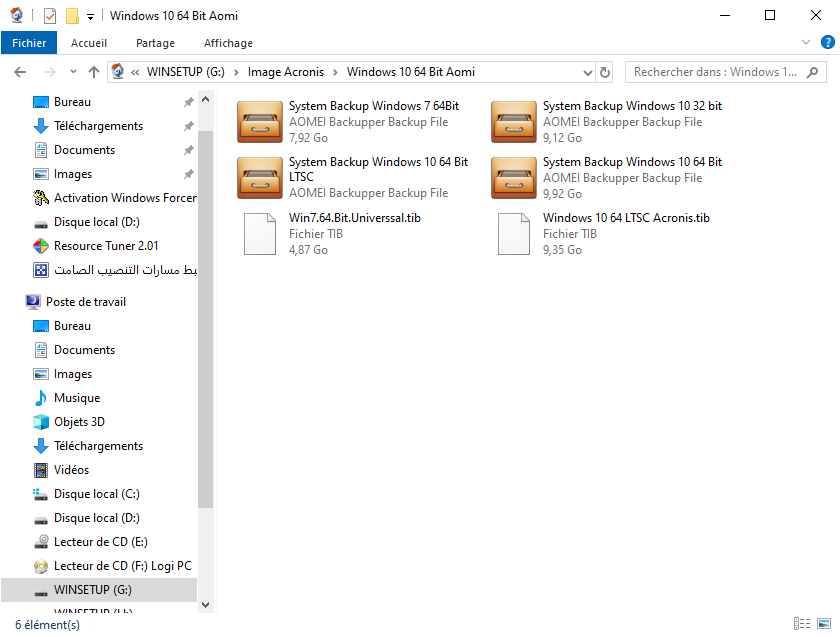
Task: Expand the ribbon with the chevron
Action: 805,42
